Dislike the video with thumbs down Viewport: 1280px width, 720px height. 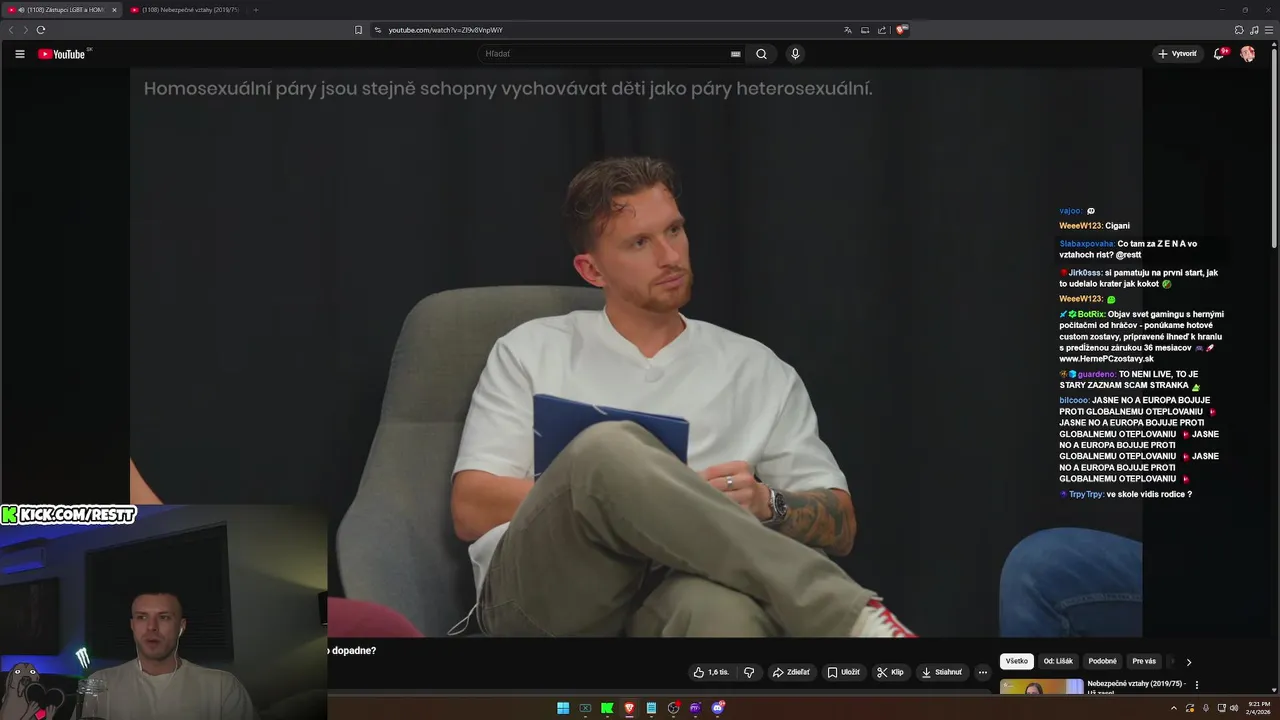click(749, 672)
